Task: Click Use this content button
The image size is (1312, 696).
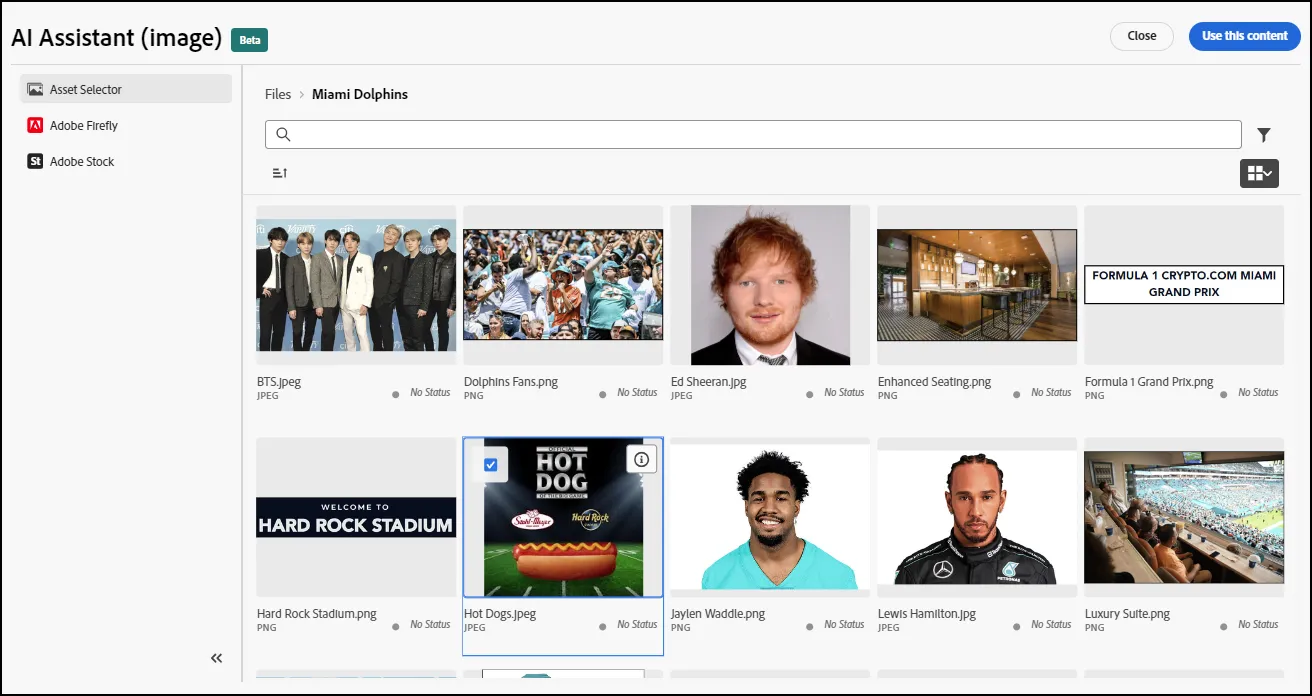Action: pyautogui.click(x=1245, y=36)
